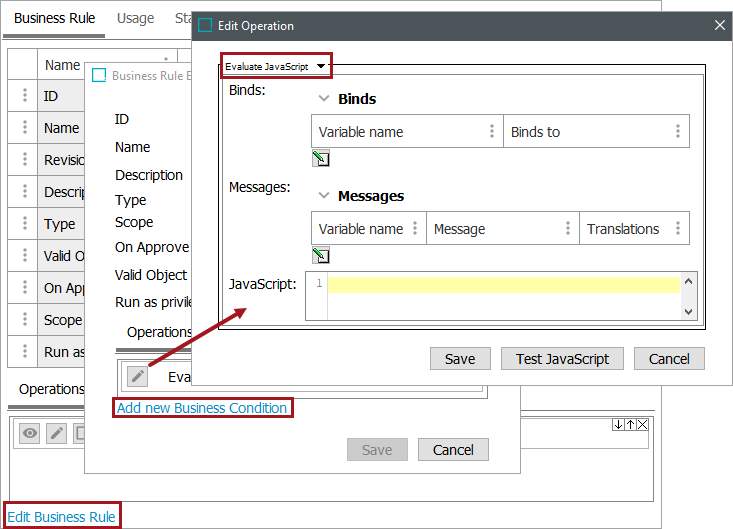
Task: Remove operation with the X icon
Action: click(642, 425)
